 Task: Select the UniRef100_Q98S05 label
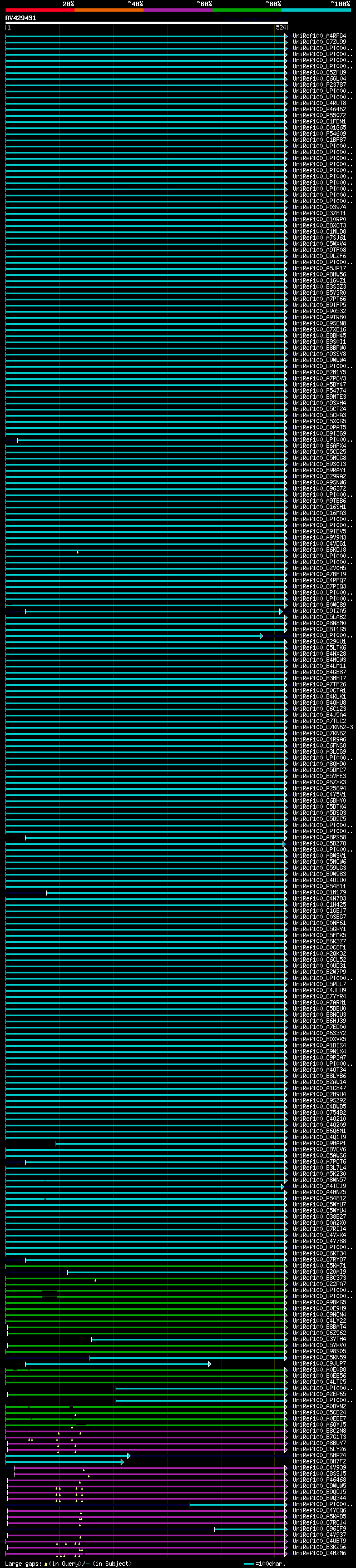[x=319, y=1351]
